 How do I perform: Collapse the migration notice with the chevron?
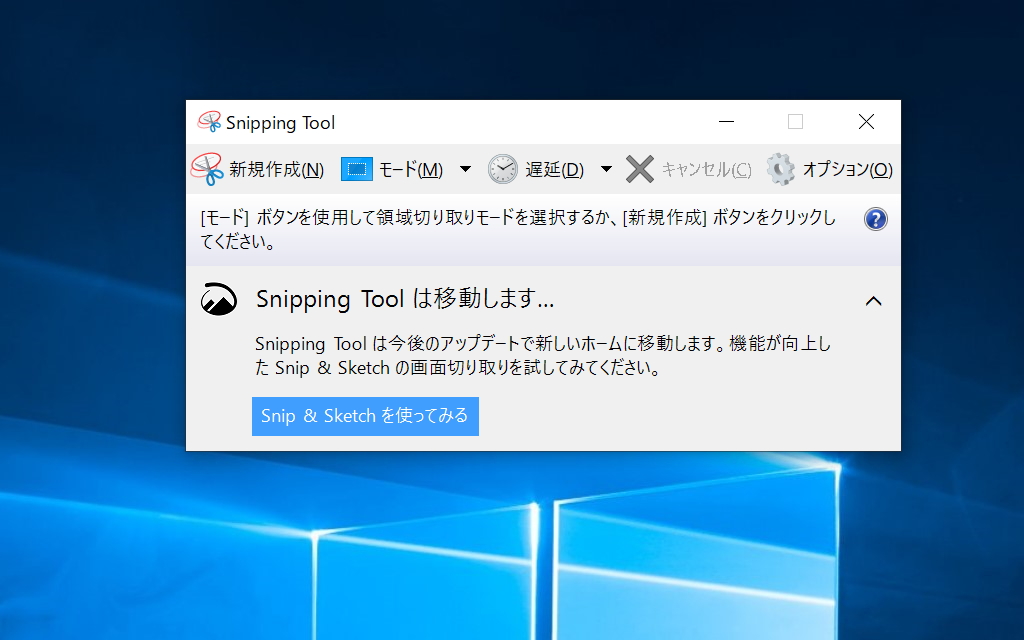874,299
